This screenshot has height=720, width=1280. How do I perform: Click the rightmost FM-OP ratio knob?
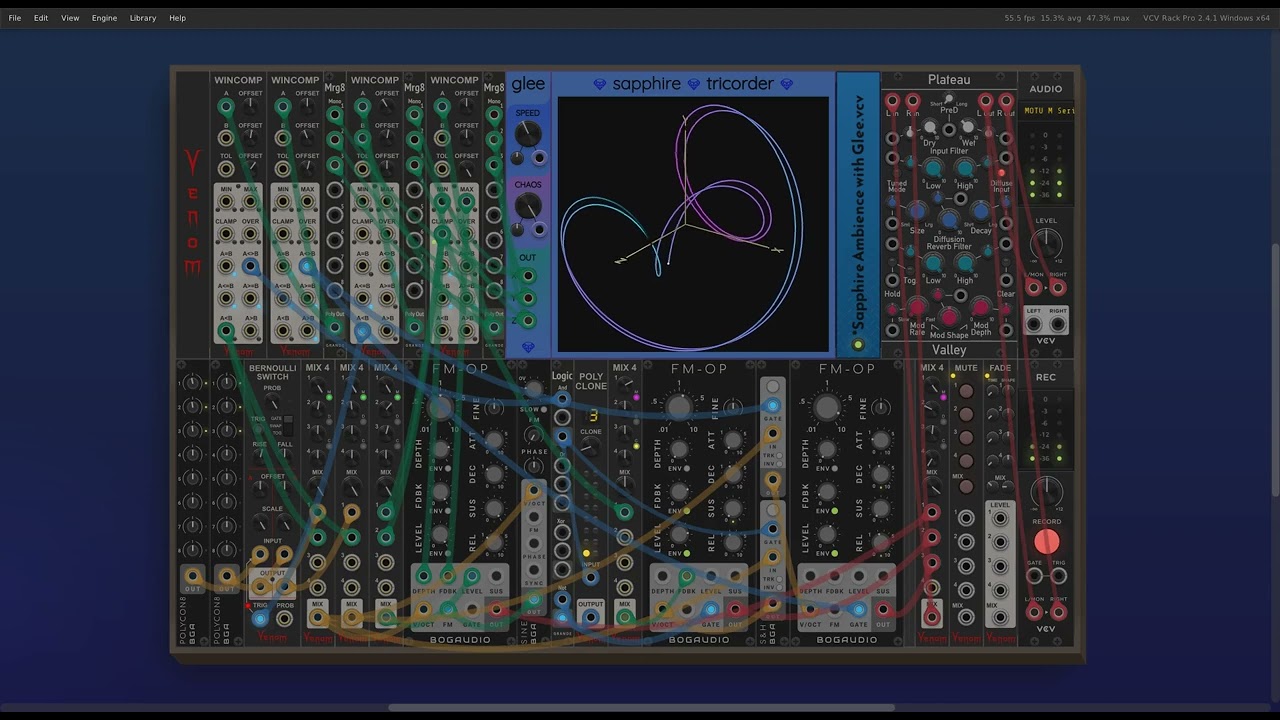click(826, 406)
